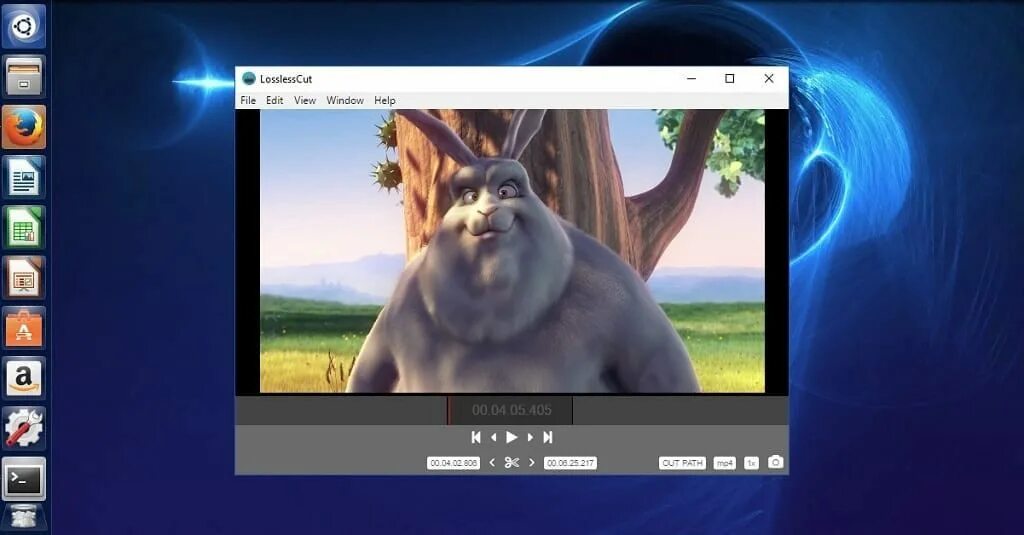Click the selected cut segment on the timeline
Image resolution: width=1024 pixels, height=535 pixels.
[511, 410]
